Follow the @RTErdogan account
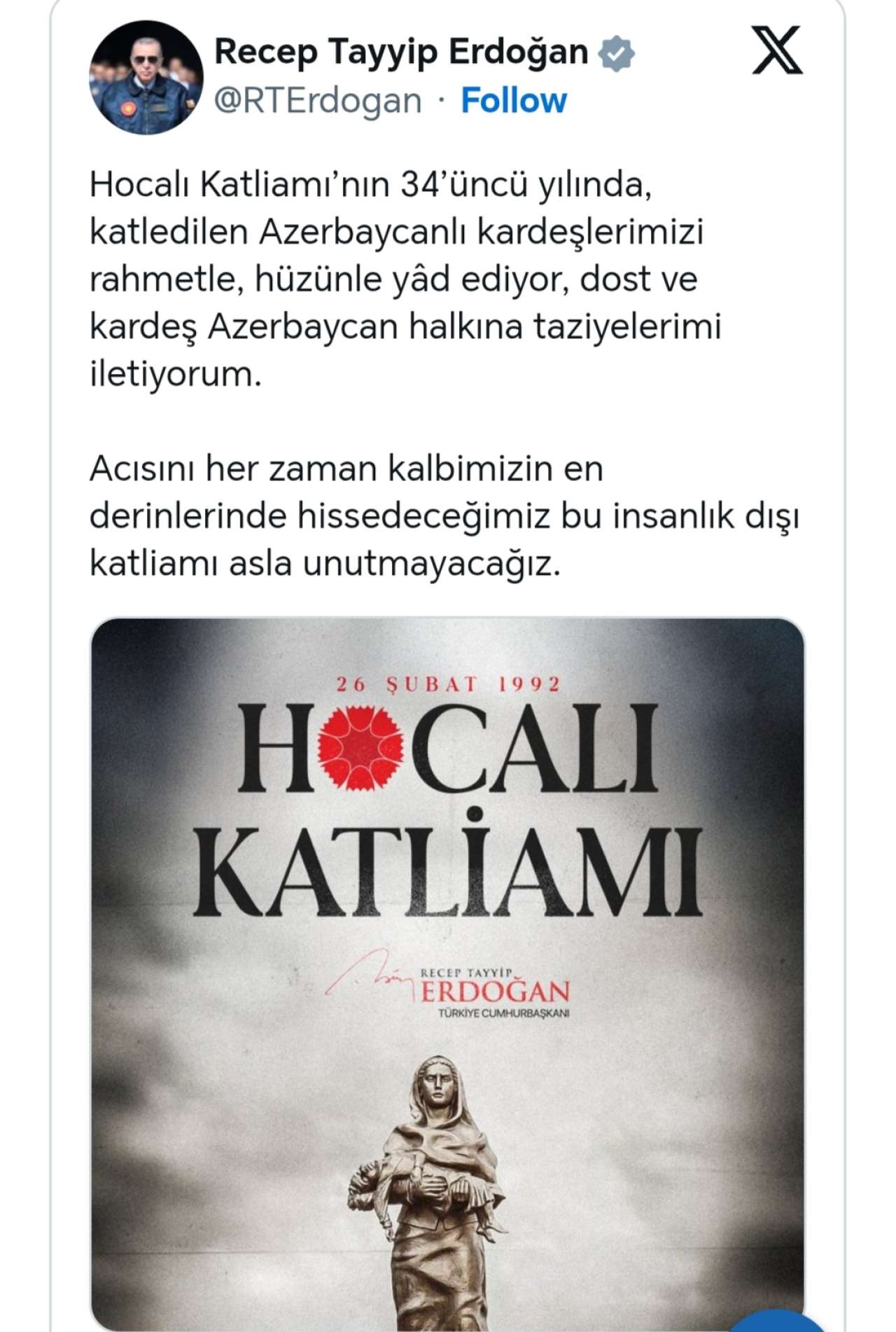The width and height of the screenshot is (896, 1332). (x=514, y=101)
